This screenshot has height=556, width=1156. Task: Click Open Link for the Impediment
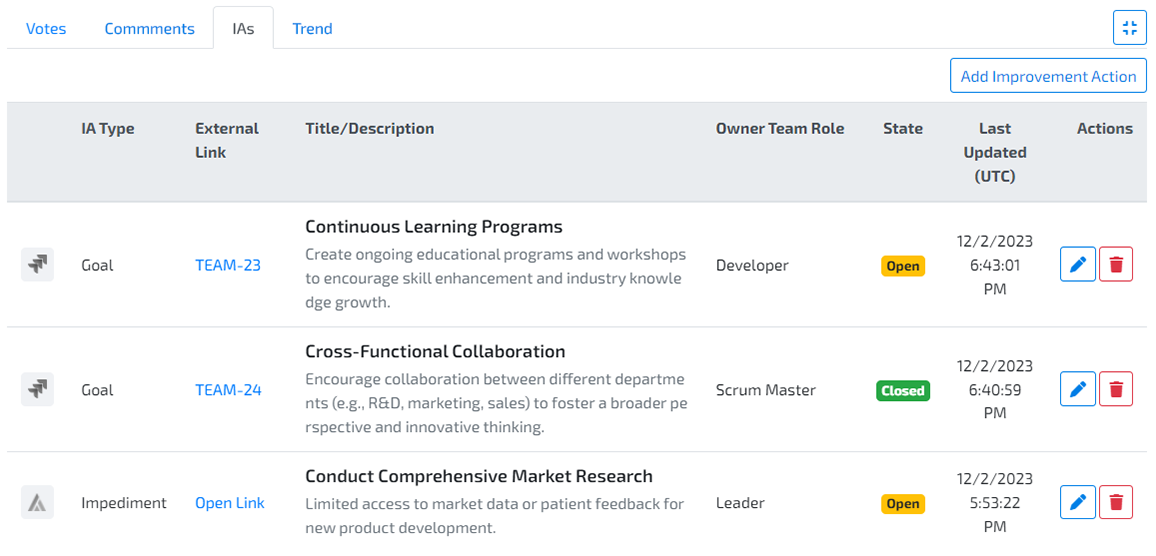pos(230,503)
